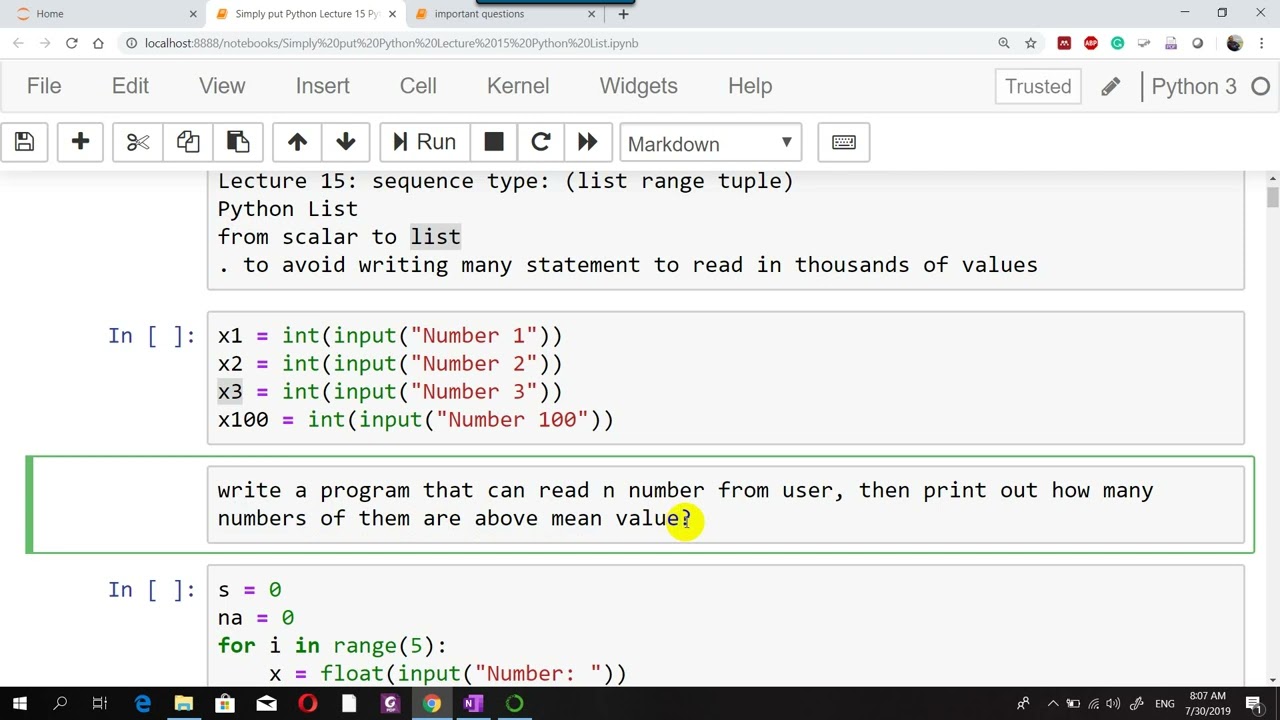This screenshot has width=1280, height=720.
Task: Move selected cell up arrow
Action: pos(297,142)
